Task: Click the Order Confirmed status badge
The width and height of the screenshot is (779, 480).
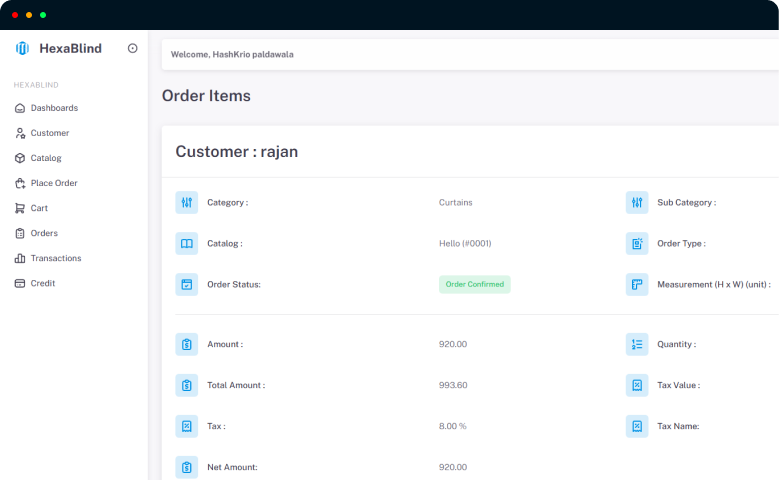Action: click(474, 284)
